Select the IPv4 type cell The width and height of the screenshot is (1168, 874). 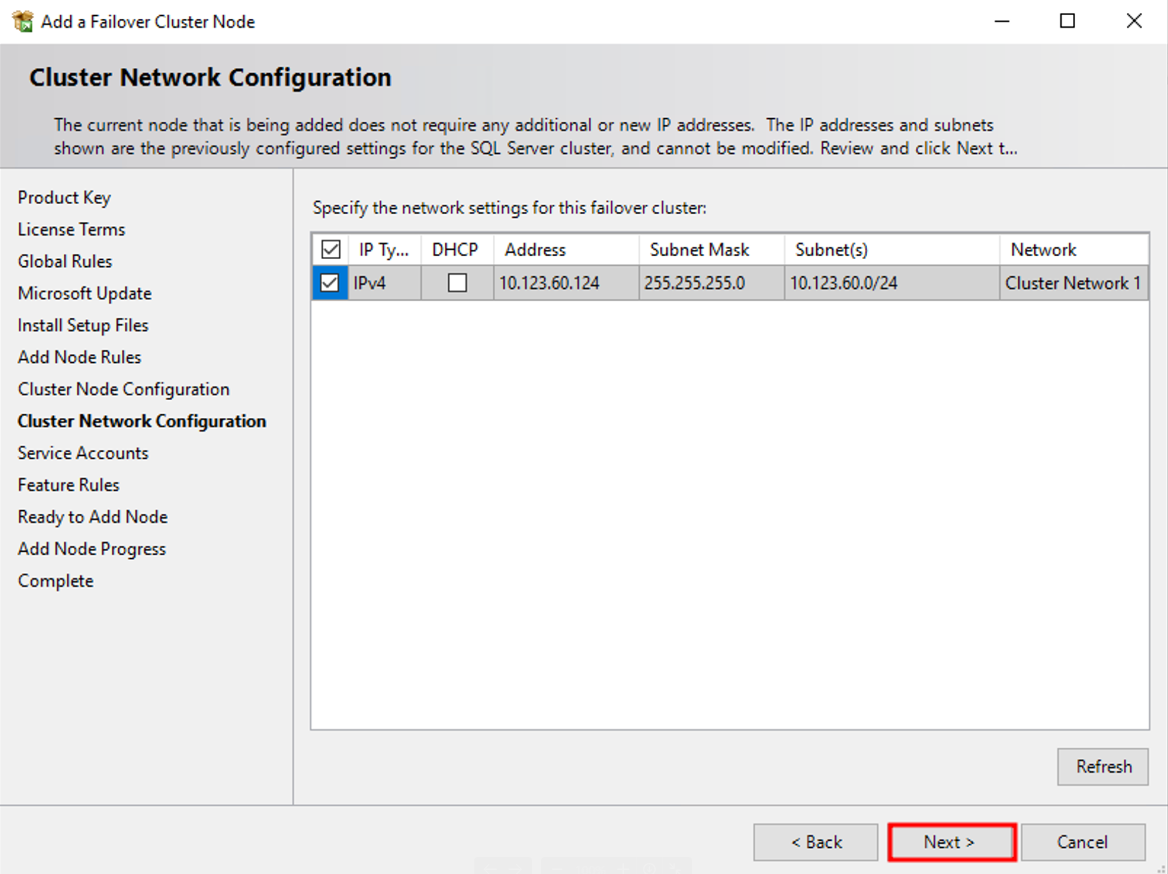point(384,283)
